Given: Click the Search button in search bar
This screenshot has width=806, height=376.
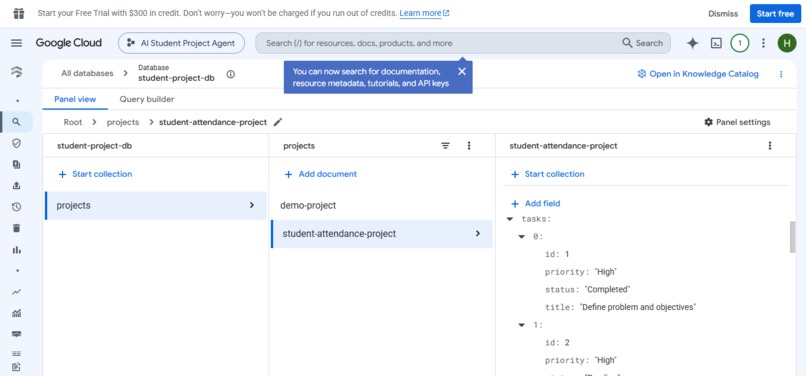Looking at the screenshot, I should click(643, 43).
